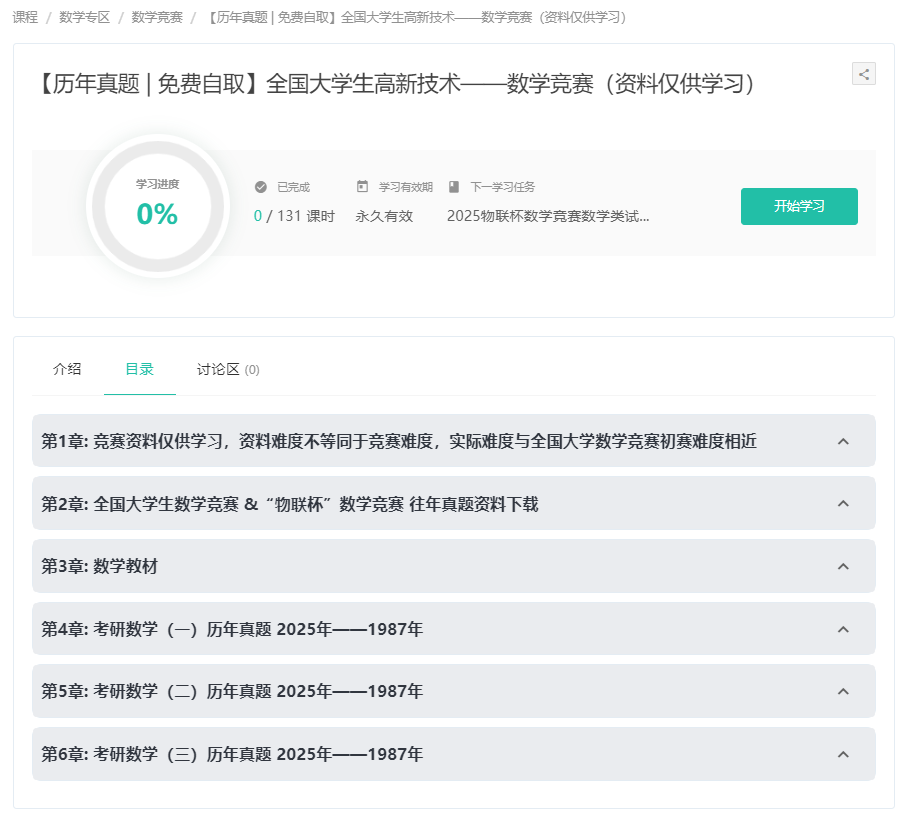This screenshot has width=922, height=821.
Task: Open the 讨论区 tab
Action: [x=228, y=369]
